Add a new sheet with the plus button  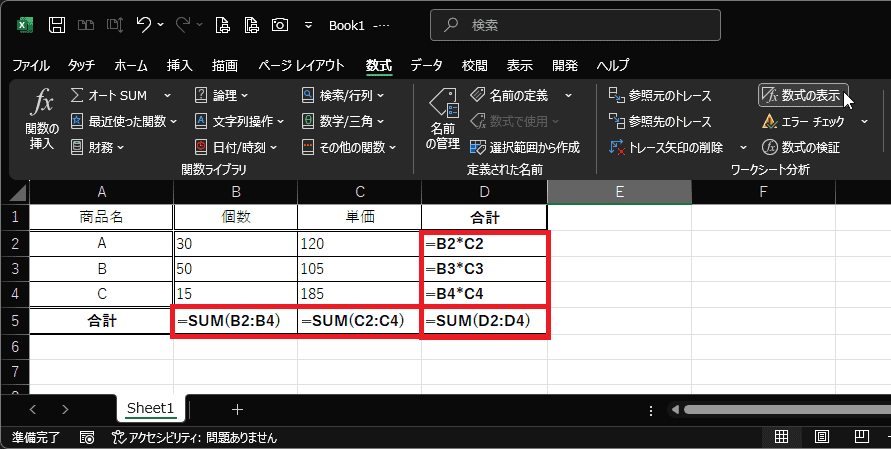click(237, 409)
